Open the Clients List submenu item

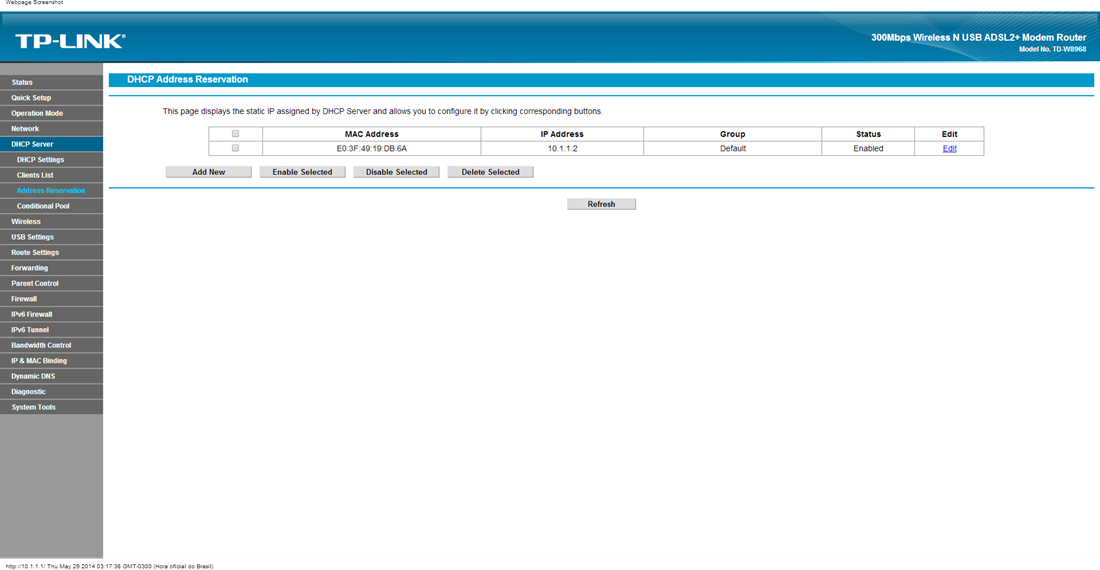pos(51,175)
